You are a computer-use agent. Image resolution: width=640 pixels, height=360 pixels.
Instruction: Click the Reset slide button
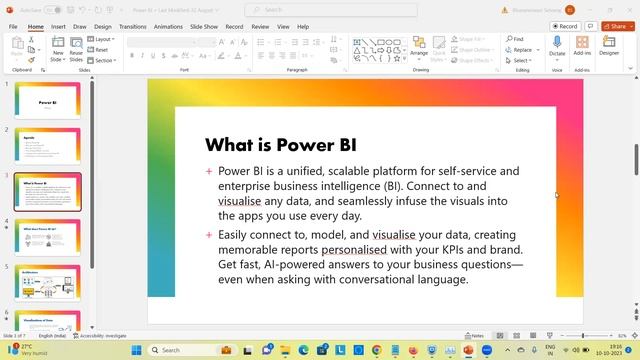click(98, 50)
